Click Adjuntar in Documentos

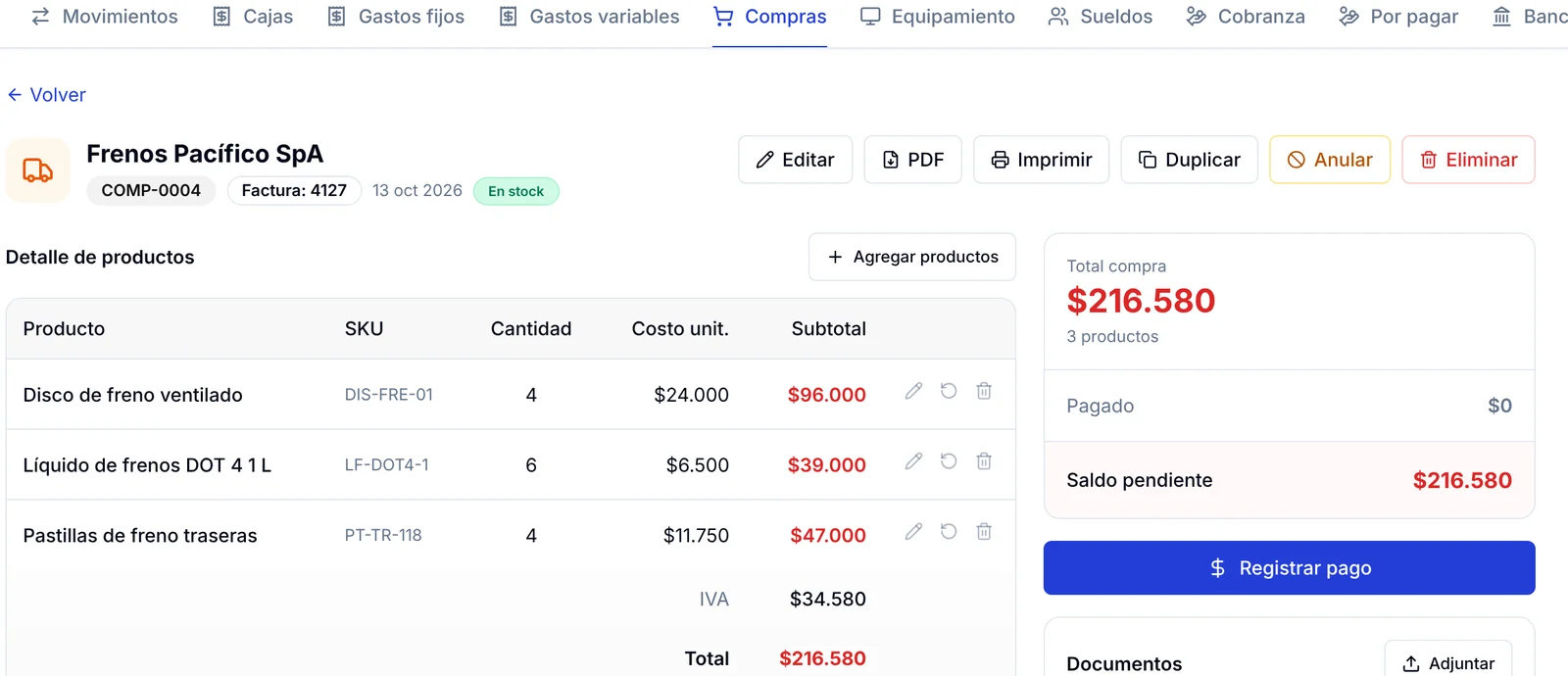pyautogui.click(x=1447, y=663)
